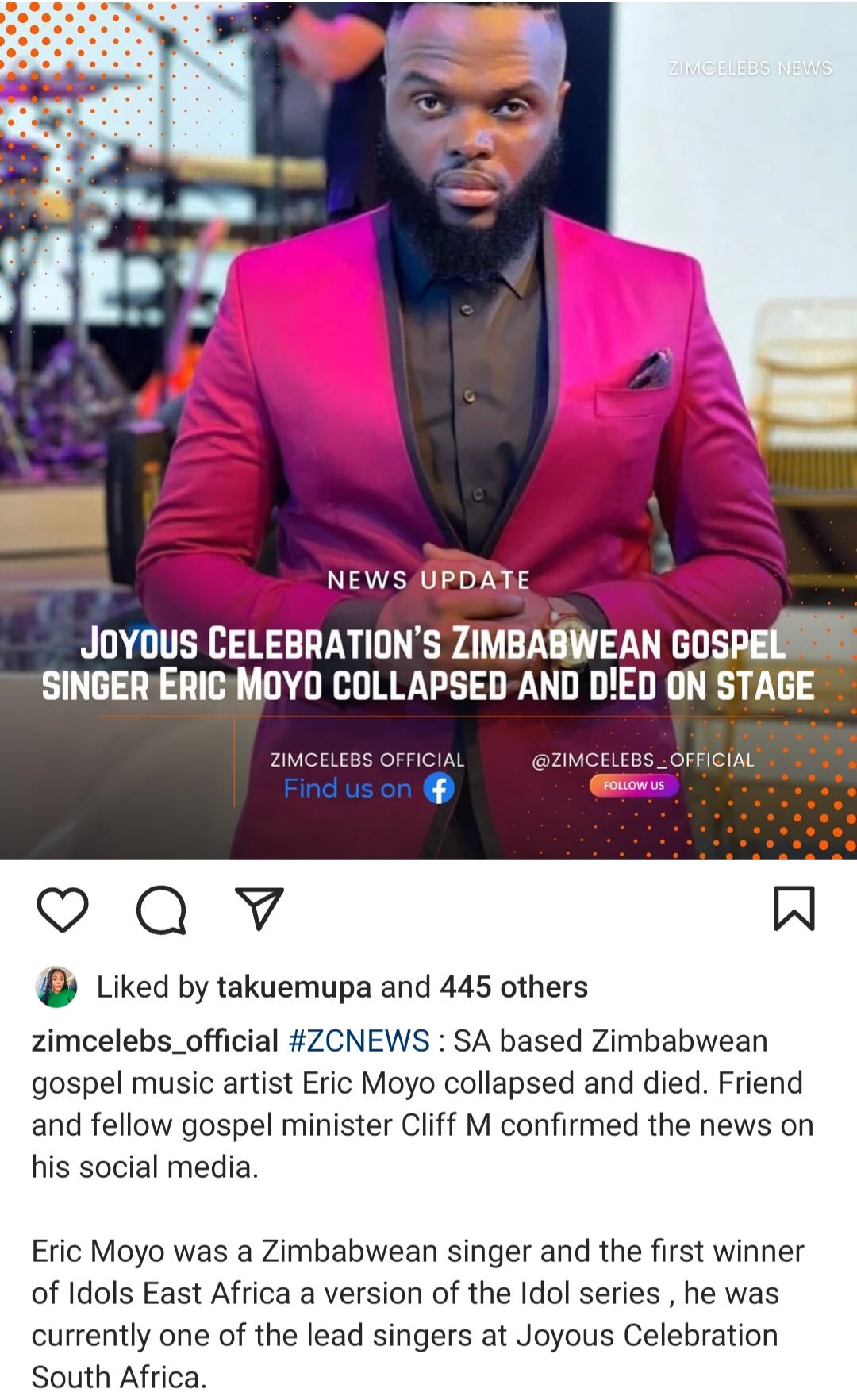This screenshot has width=857, height=1400.
Task: View the 445 others who liked
Action: (x=514, y=987)
